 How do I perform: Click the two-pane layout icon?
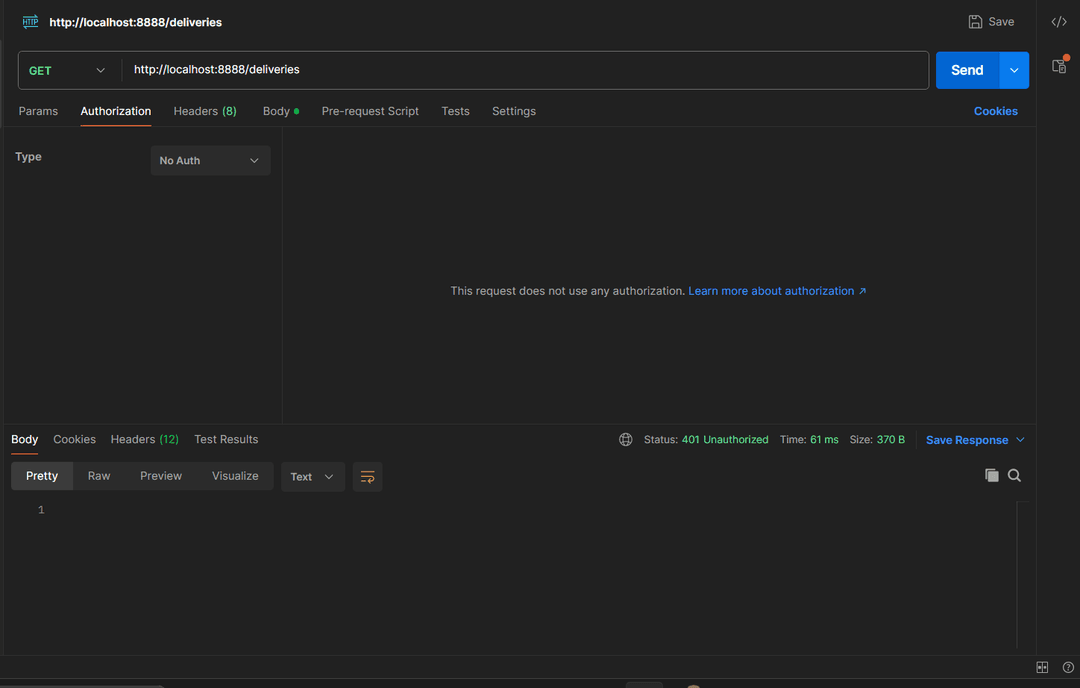[x=1042, y=667]
